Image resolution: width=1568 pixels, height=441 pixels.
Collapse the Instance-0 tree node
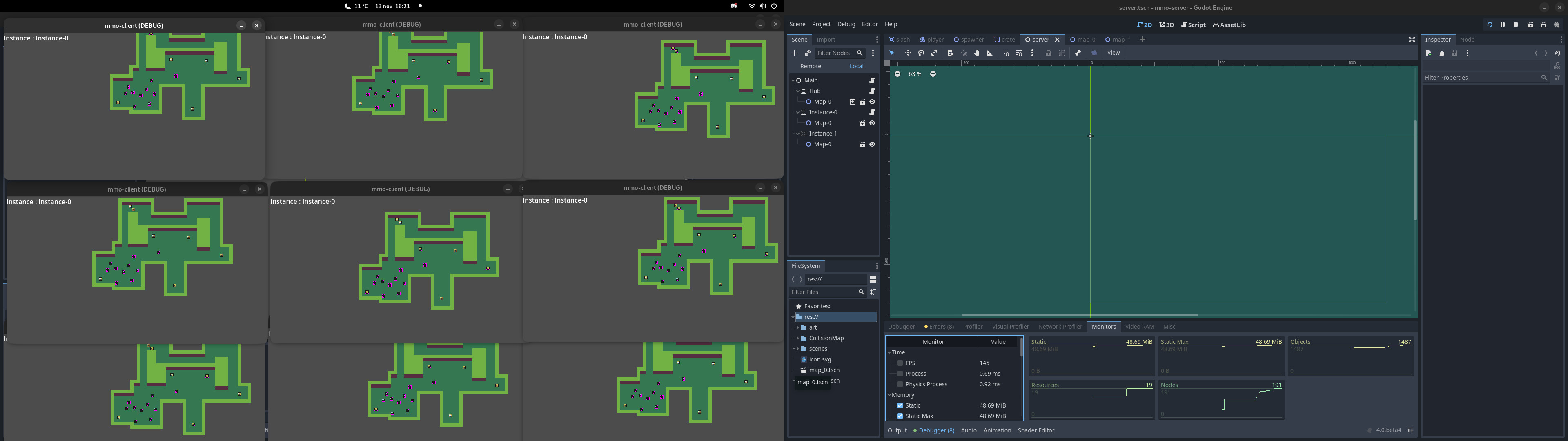(797, 113)
